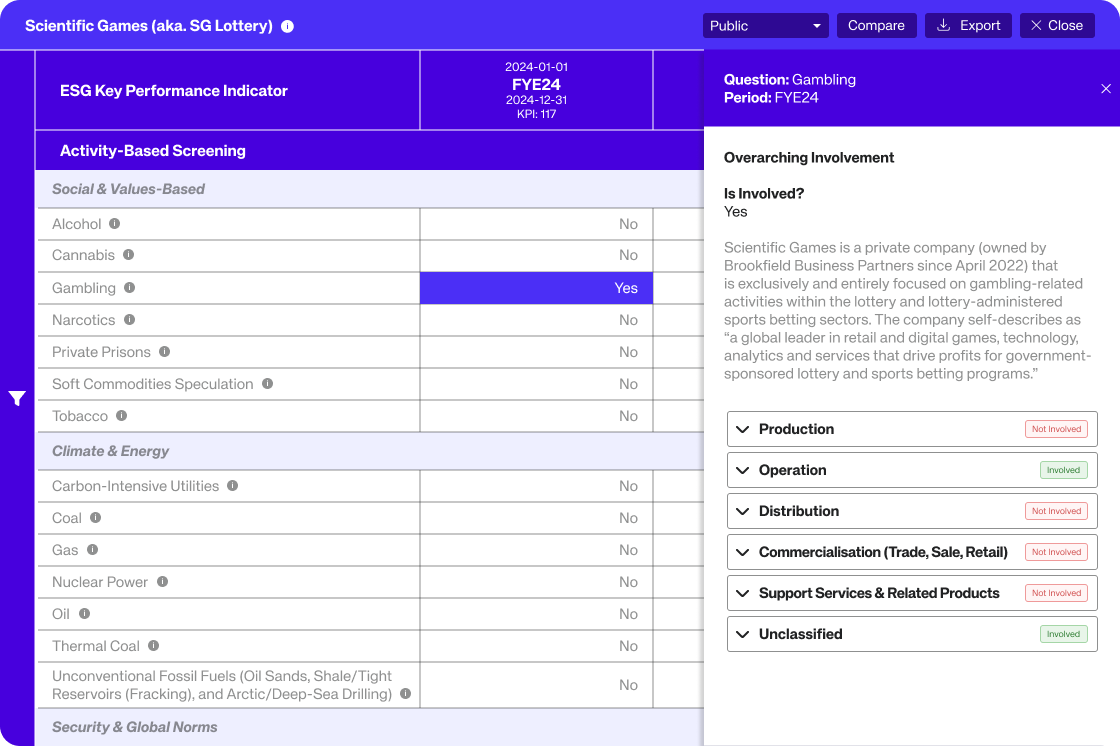This screenshot has height=746, width=1120.
Task: Click info icon next to Scientific Games title
Action: click(287, 26)
